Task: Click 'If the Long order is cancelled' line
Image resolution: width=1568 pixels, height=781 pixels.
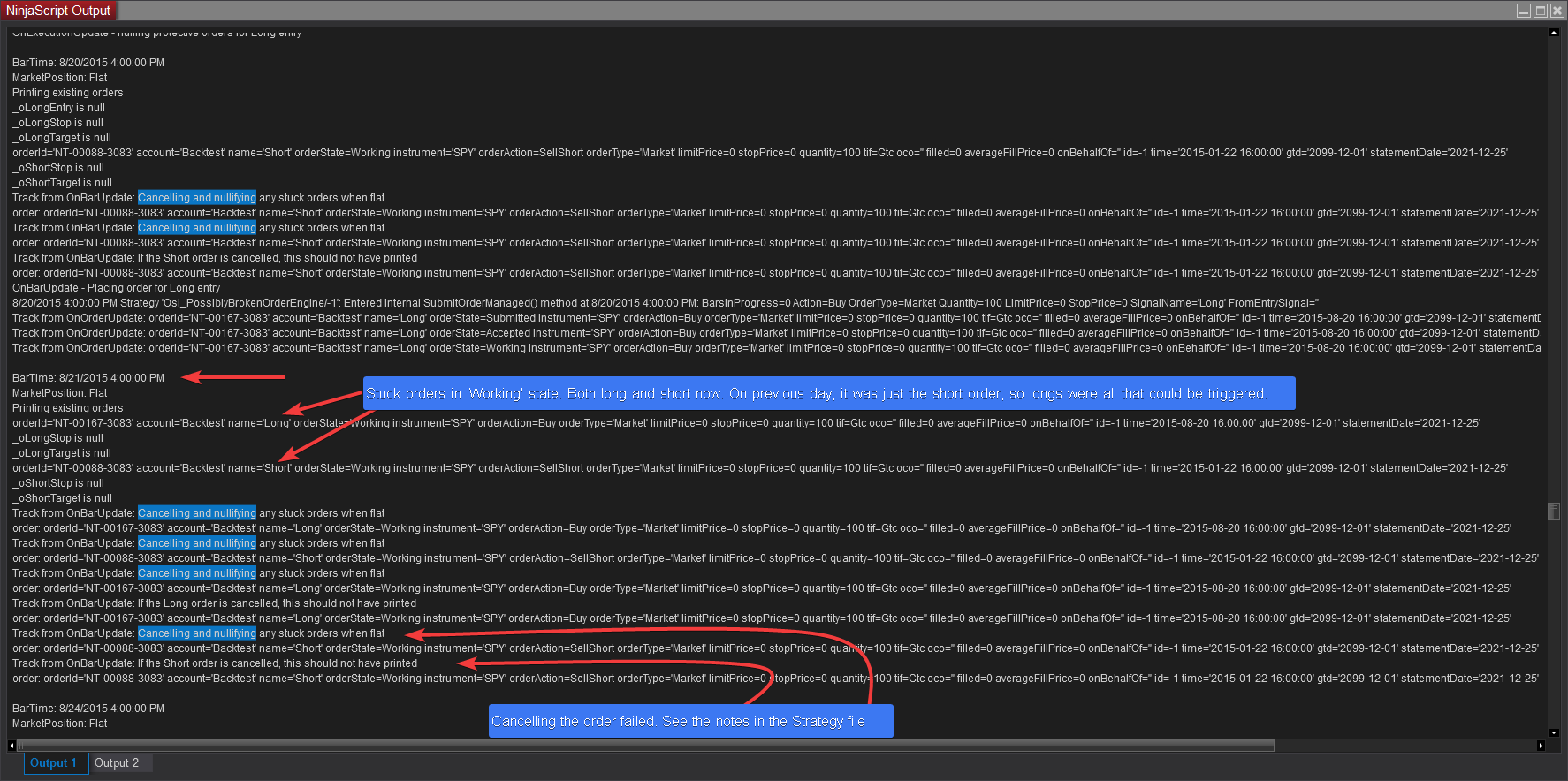Action: [x=214, y=603]
